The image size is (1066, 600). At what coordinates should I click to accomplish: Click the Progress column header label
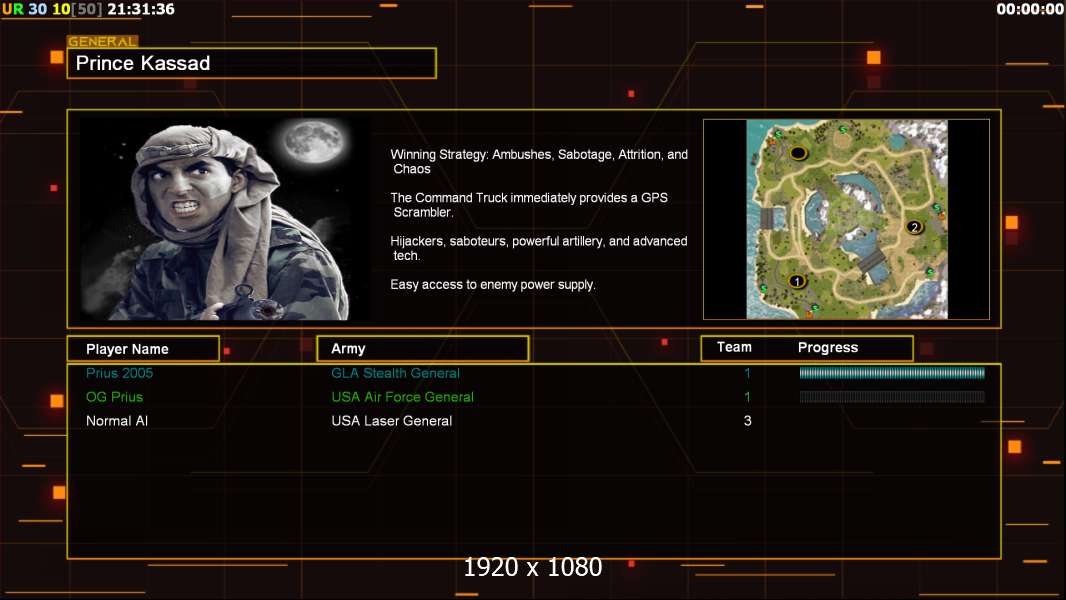pyautogui.click(x=827, y=347)
